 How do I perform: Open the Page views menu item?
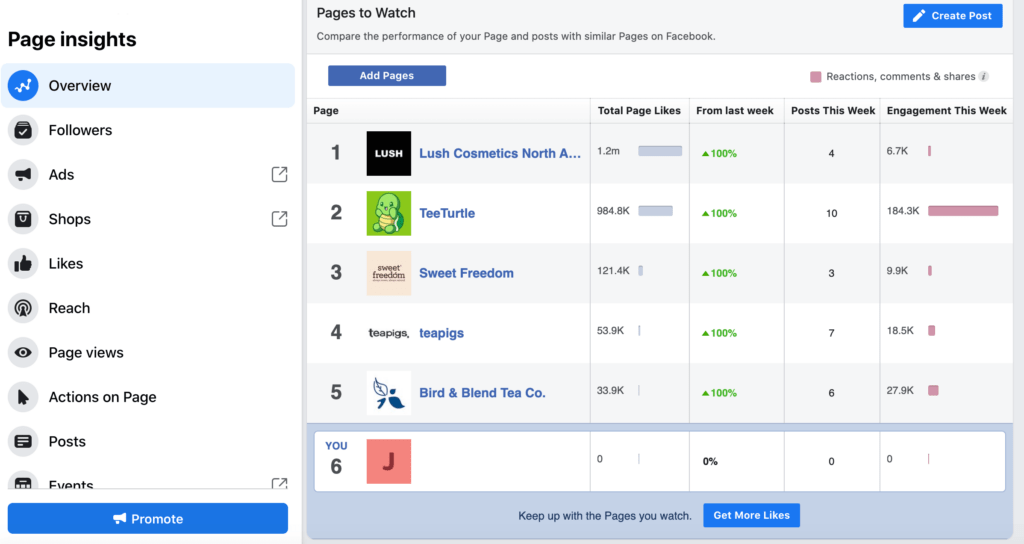pyautogui.click(x=148, y=353)
